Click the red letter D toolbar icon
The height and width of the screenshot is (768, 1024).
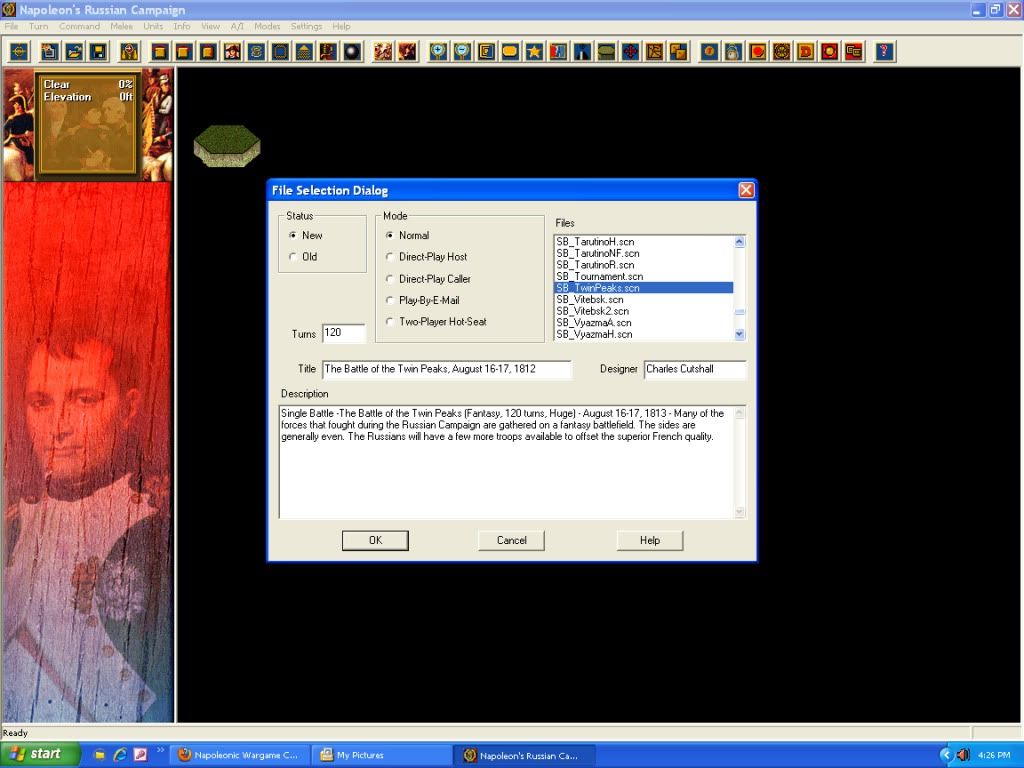pyautogui.click(x=805, y=52)
